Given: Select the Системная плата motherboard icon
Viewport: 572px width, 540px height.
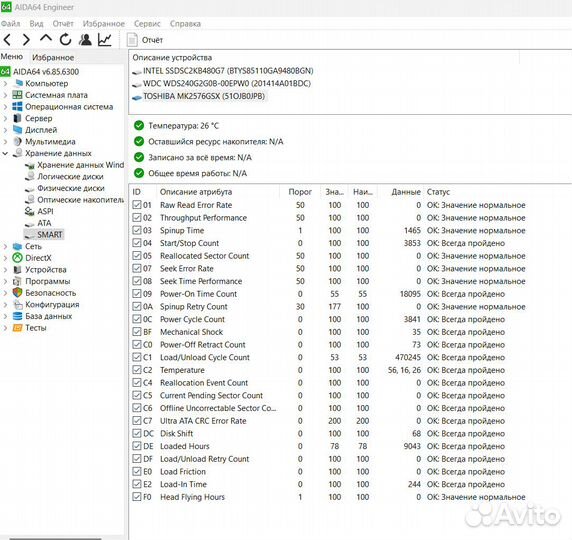Looking at the screenshot, I should point(17,95).
